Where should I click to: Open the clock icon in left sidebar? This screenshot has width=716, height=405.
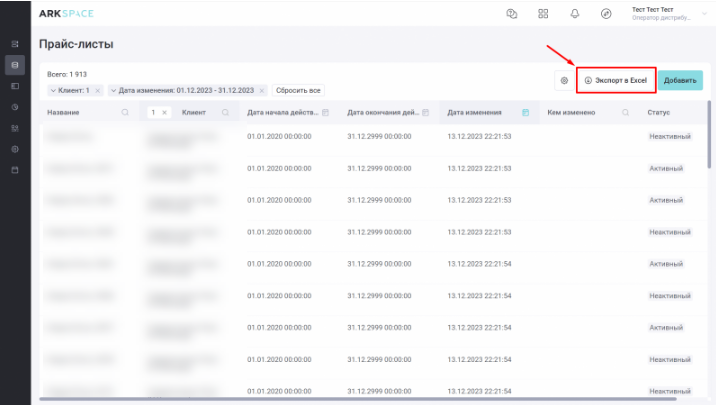click(14, 106)
